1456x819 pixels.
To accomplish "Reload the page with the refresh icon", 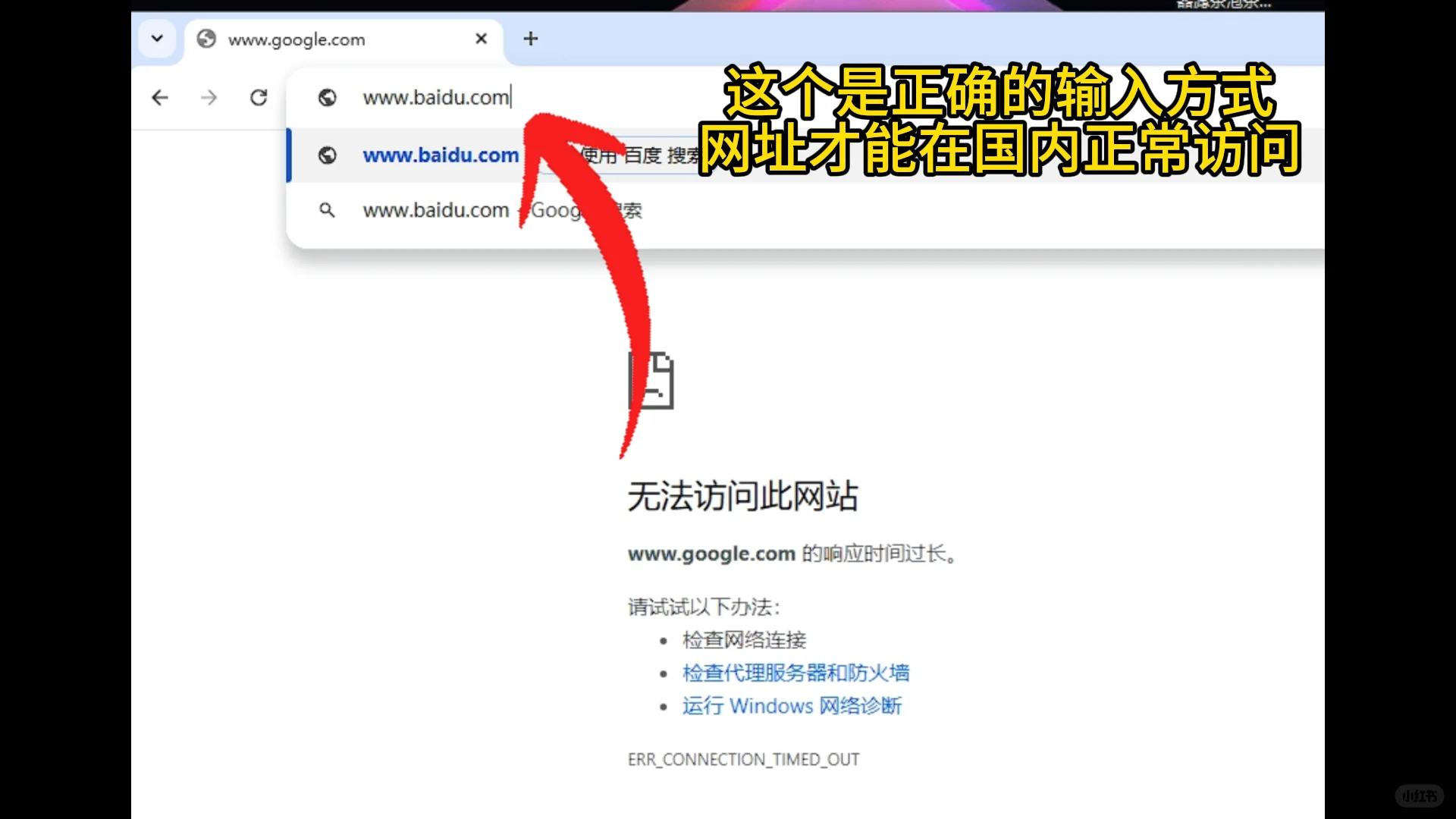I will 259,98.
